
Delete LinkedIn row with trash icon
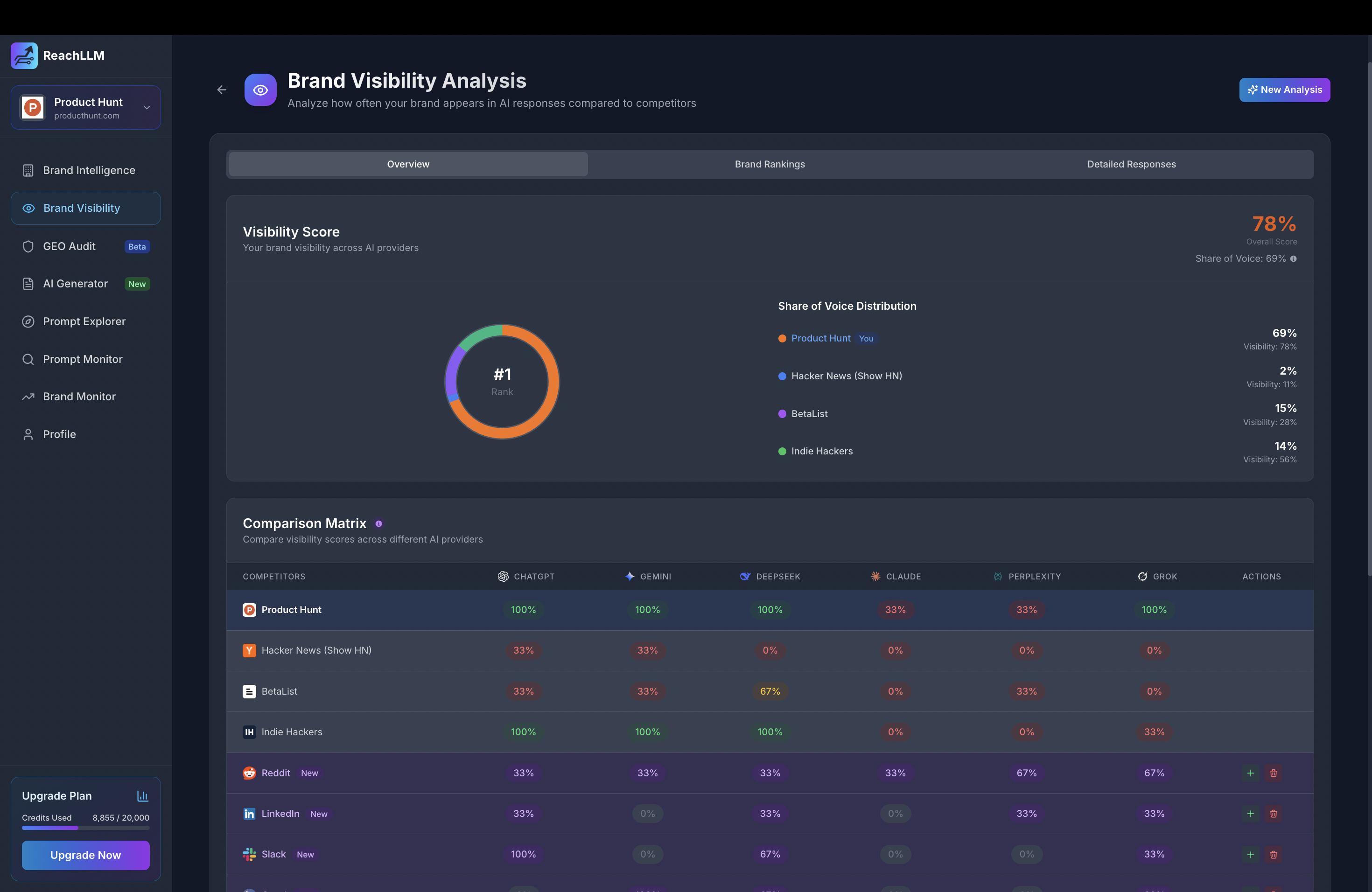click(1274, 814)
